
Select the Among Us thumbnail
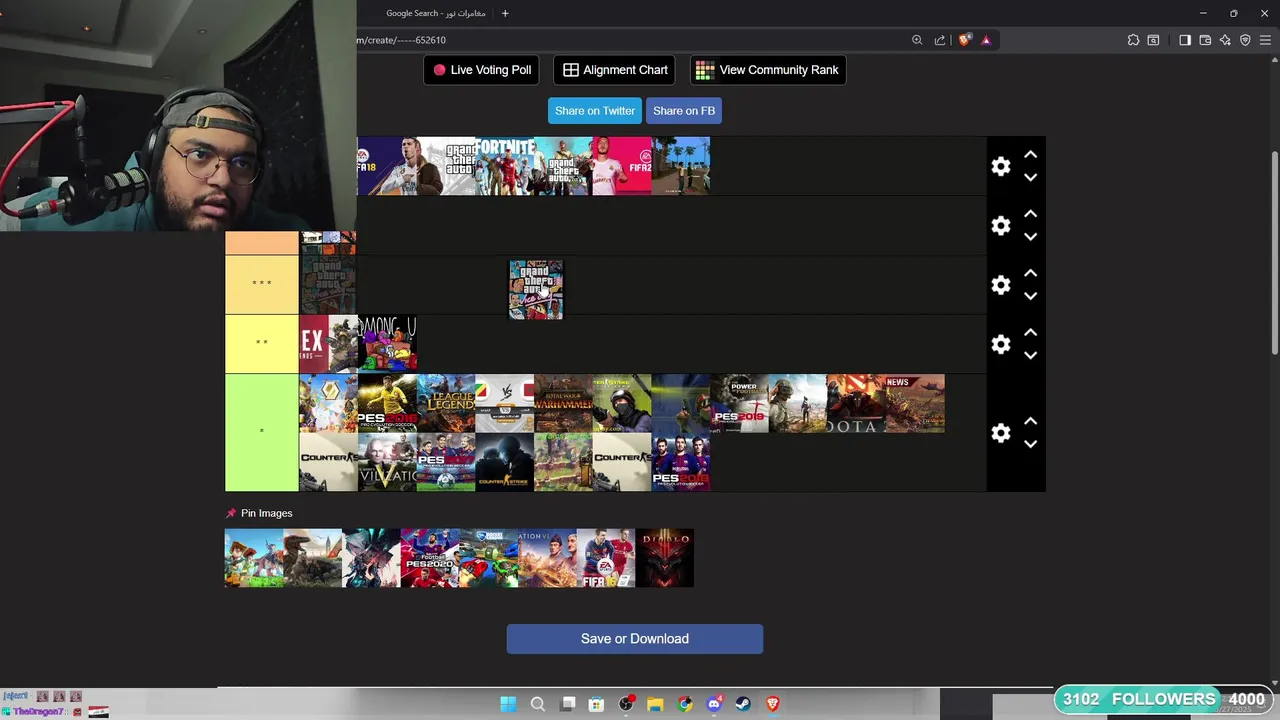(387, 344)
